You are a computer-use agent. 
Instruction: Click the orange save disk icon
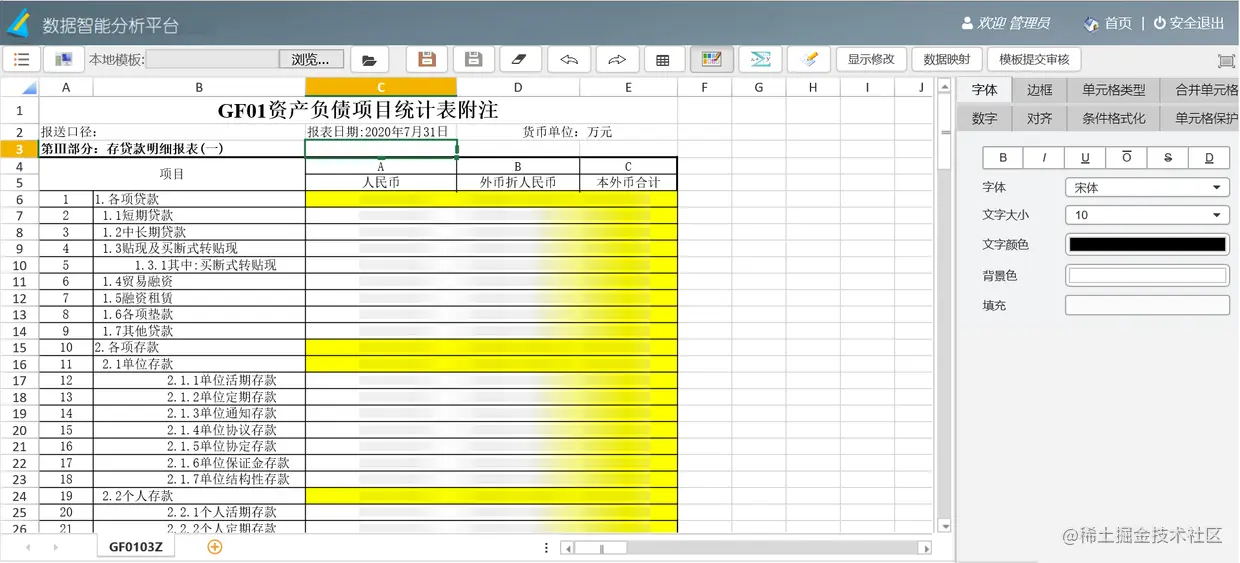coord(427,60)
